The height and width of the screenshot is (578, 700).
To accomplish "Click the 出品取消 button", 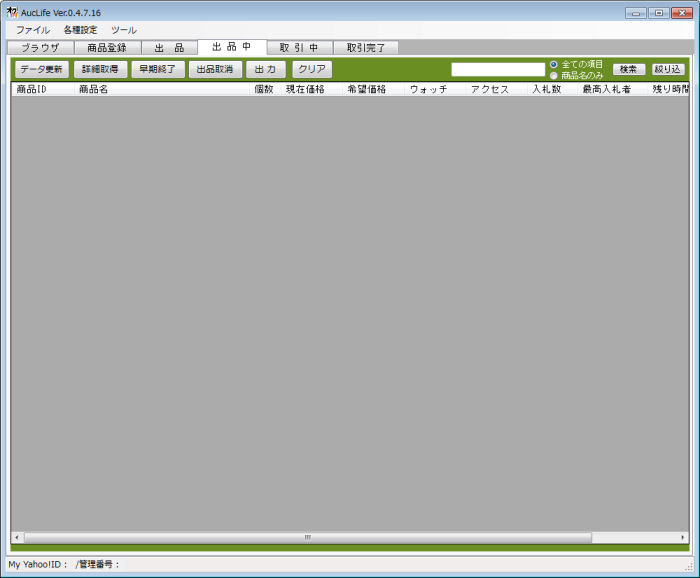I will [215, 69].
